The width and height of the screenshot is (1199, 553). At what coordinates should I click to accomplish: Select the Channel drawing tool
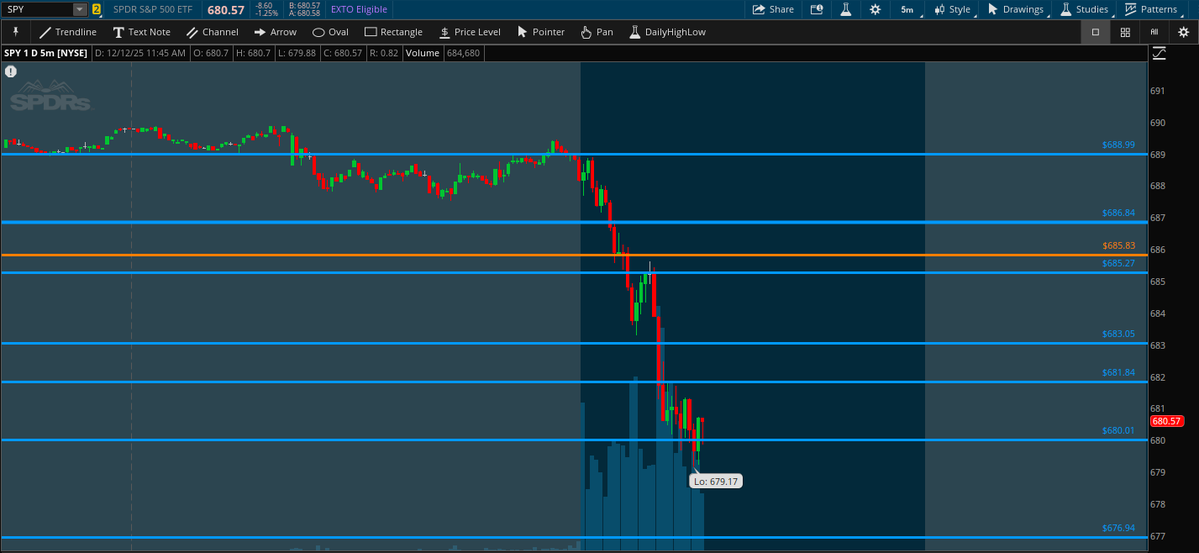[x=213, y=32]
